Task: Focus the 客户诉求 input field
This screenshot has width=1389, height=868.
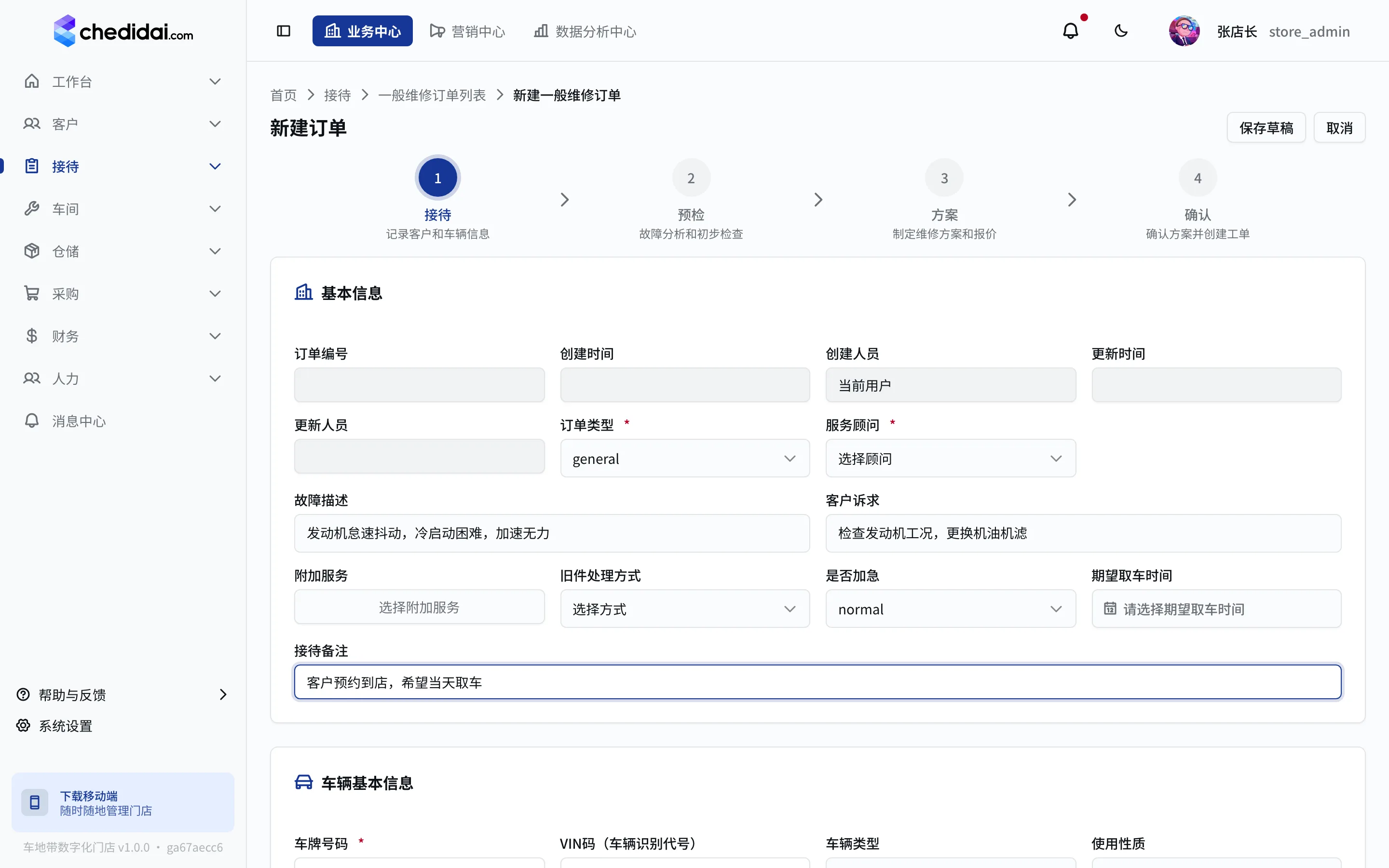Action: 1083,533
